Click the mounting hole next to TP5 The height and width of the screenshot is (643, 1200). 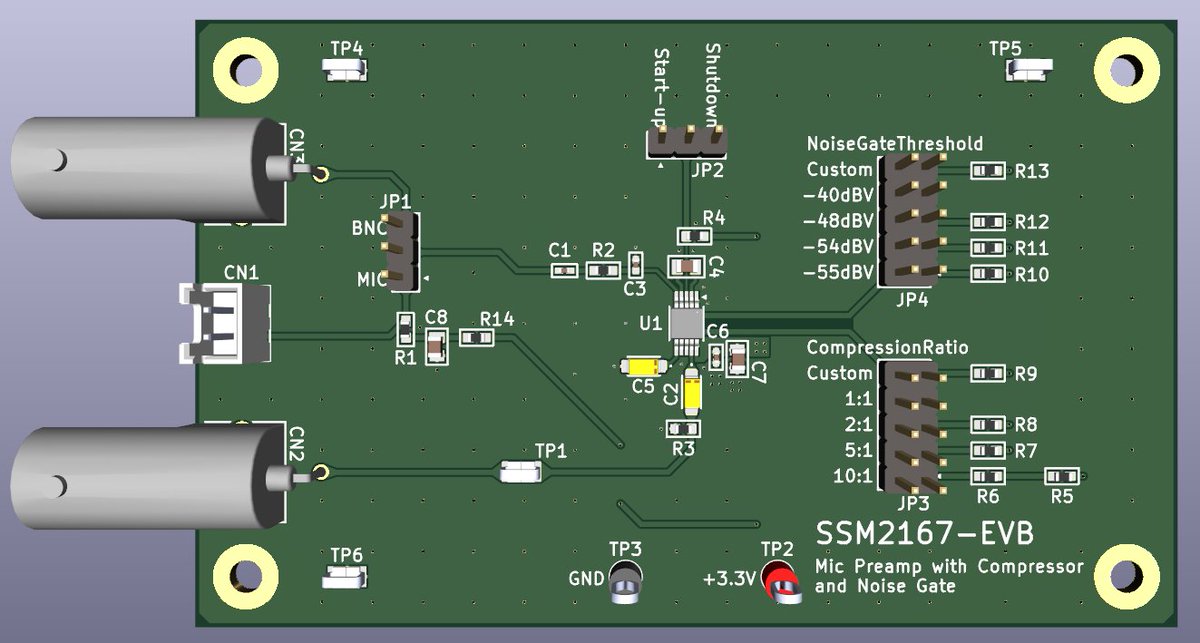pyautogui.click(x=1128, y=68)
